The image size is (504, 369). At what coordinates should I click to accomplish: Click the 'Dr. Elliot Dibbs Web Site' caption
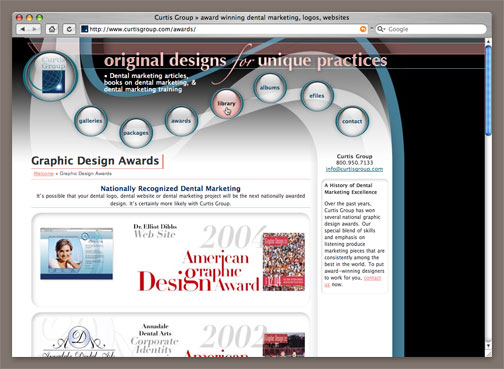(x=155, y=231)
